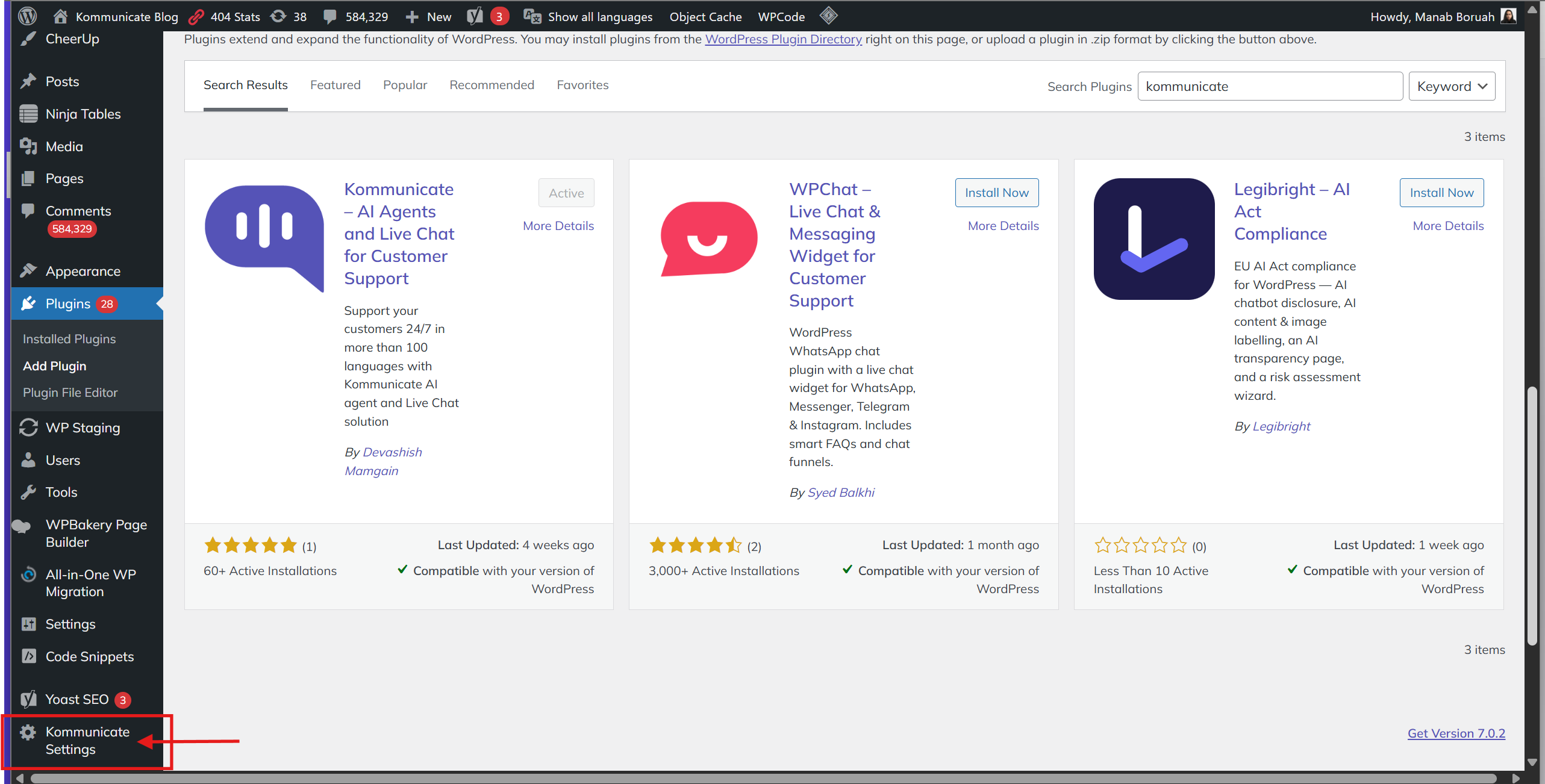Open author Syed Balkhi link
The width and height of the screenshot is (1545, 784).
[x=841, y=493]
